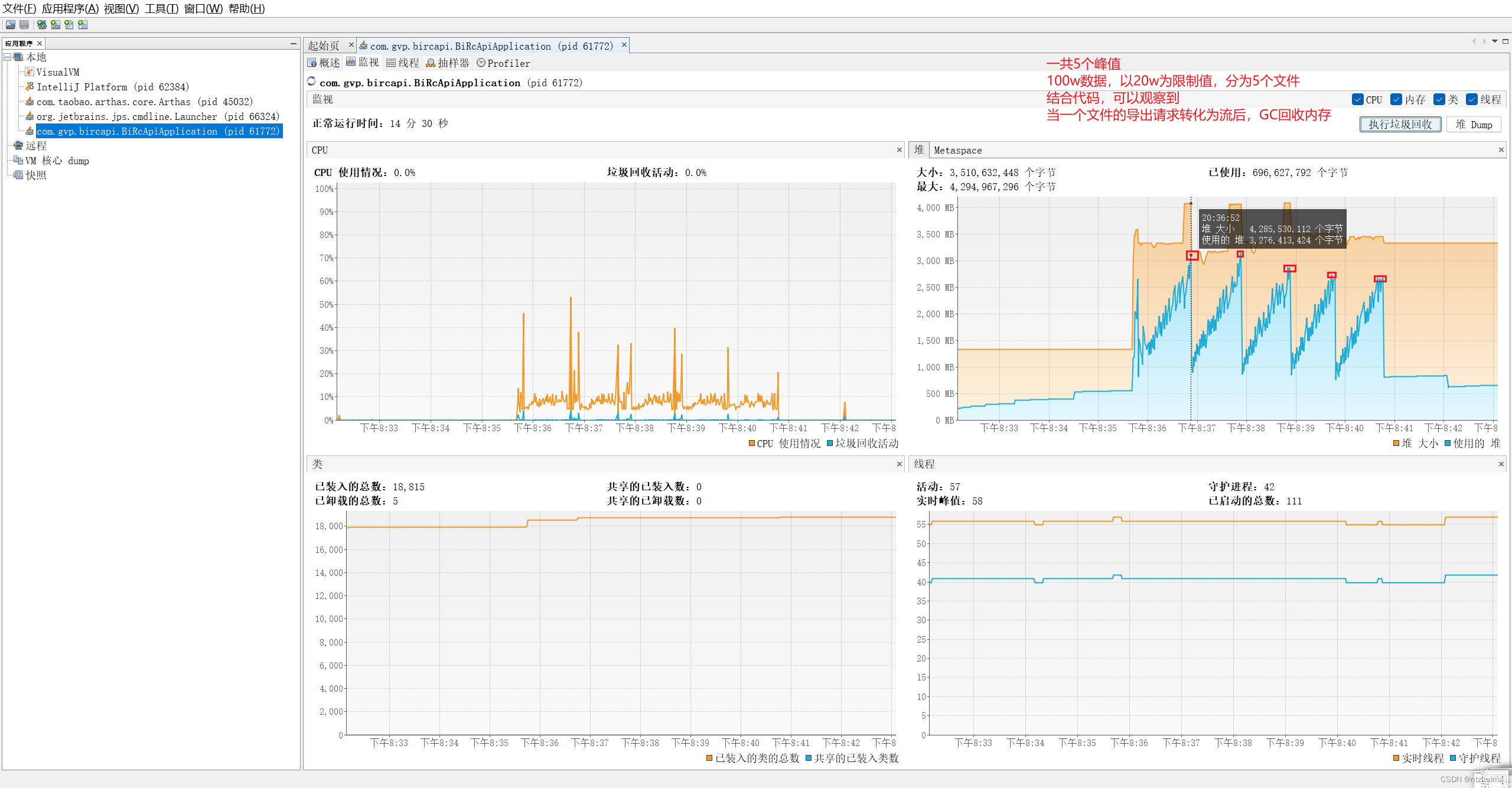Click the Load Snapshot toolbar icon
Viewport: 1512px width, 788px height.
click(x=11, y=25)
